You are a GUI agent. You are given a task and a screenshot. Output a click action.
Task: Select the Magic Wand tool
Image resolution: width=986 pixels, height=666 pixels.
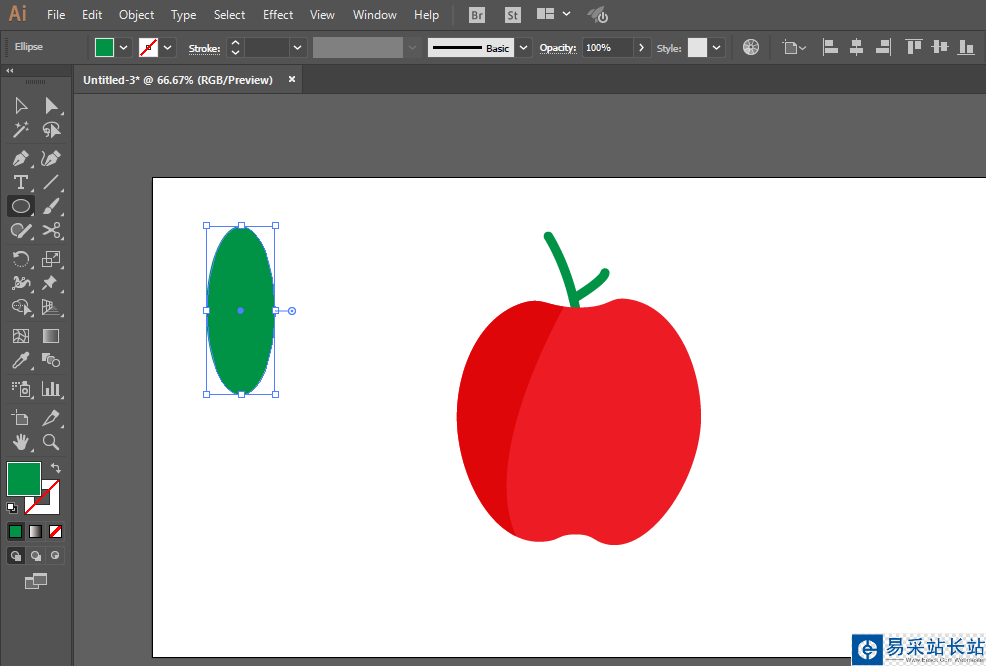tap(21, 130)
